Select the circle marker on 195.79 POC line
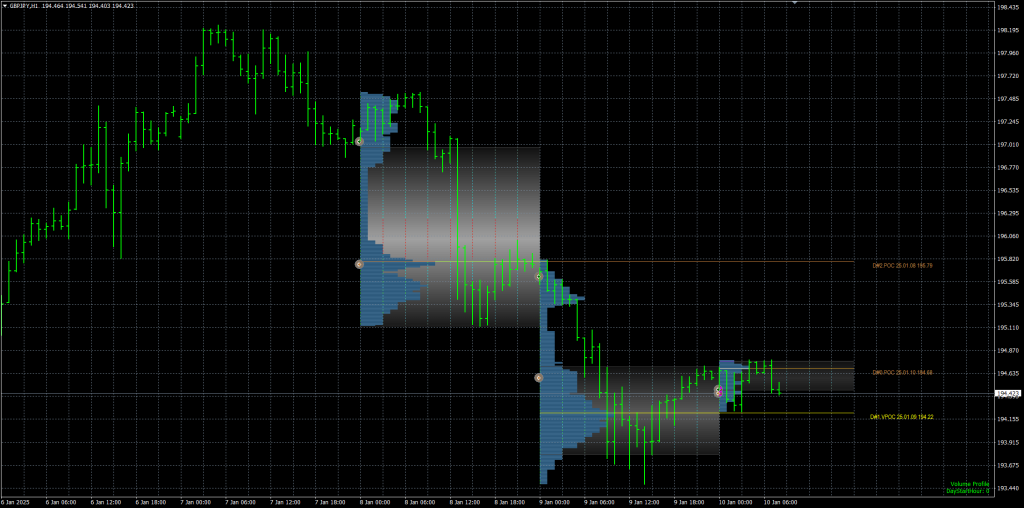This screenshot has width=1024, height=508. coord(359,264)
